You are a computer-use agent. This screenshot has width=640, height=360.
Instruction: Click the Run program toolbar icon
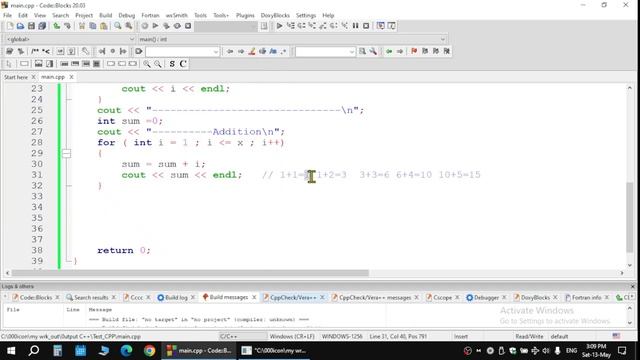click(156, 26)
